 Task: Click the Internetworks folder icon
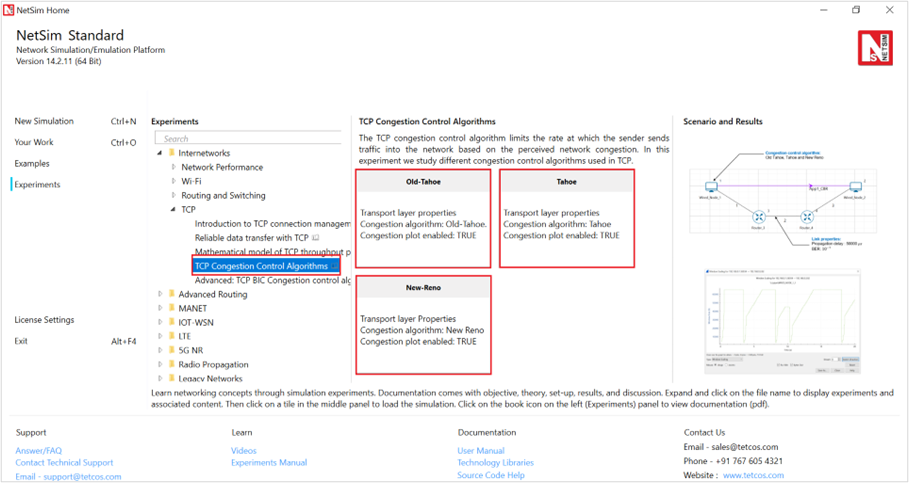click(171, 153)
